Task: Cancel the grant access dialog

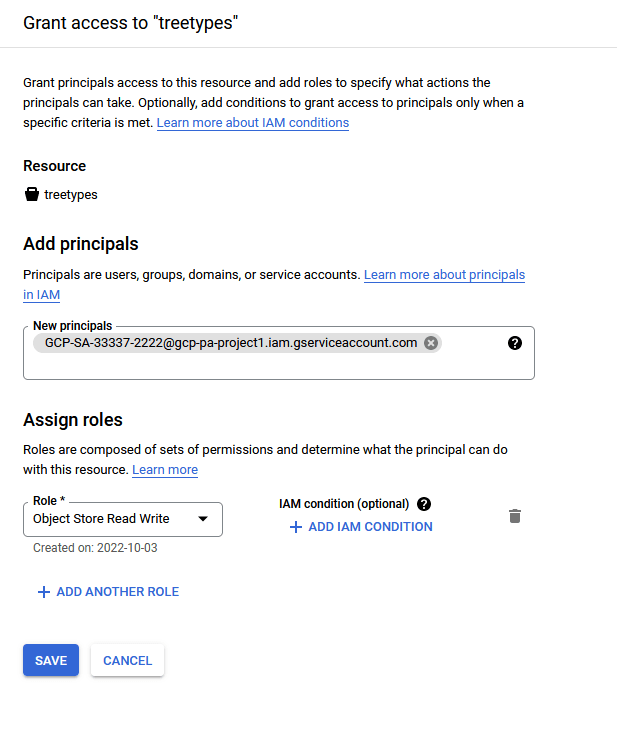Action: click(127, 660)
